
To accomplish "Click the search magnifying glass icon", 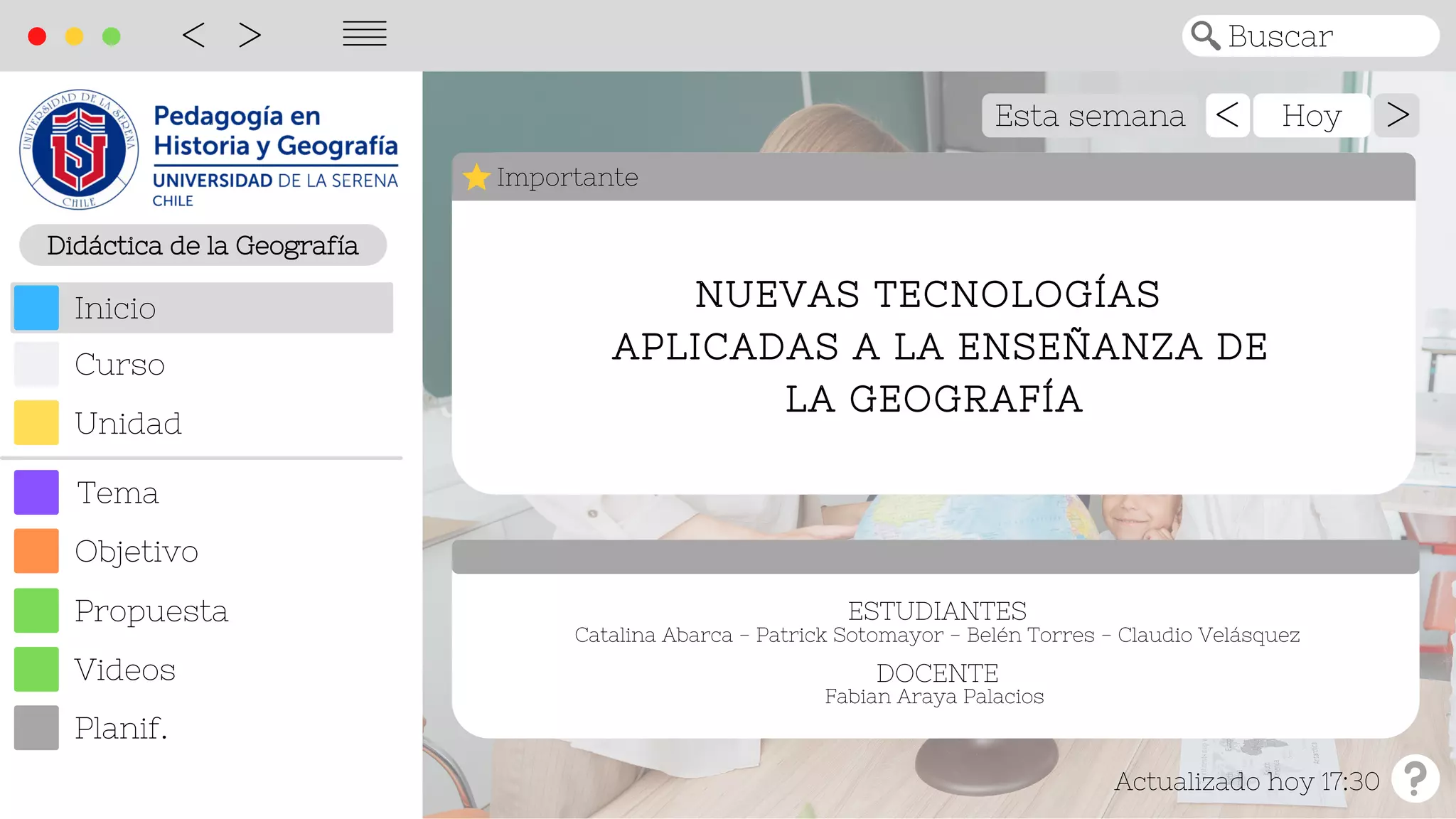I will [1205, 36].
